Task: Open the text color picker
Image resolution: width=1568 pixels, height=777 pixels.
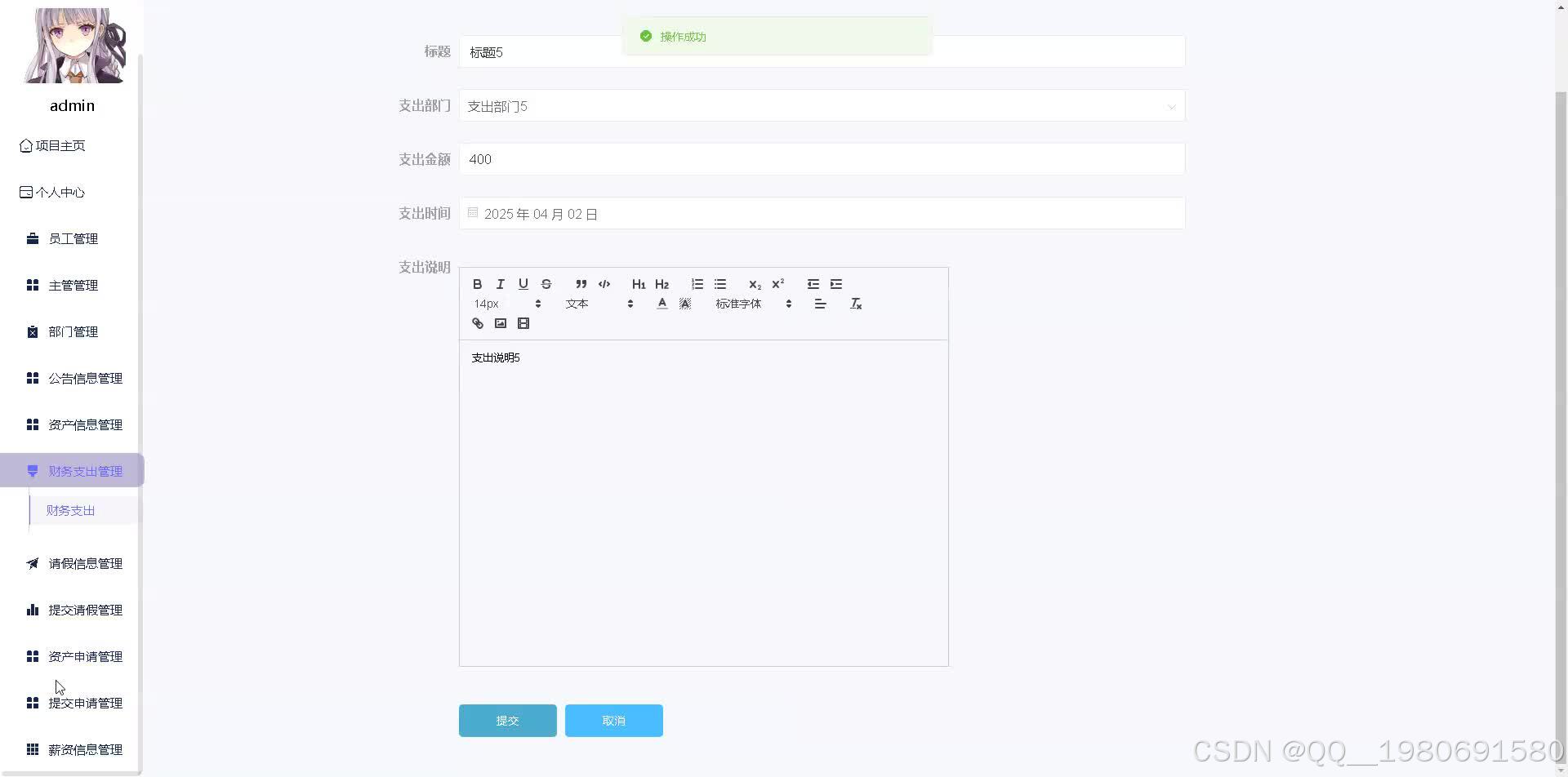Action: point(661,303)
